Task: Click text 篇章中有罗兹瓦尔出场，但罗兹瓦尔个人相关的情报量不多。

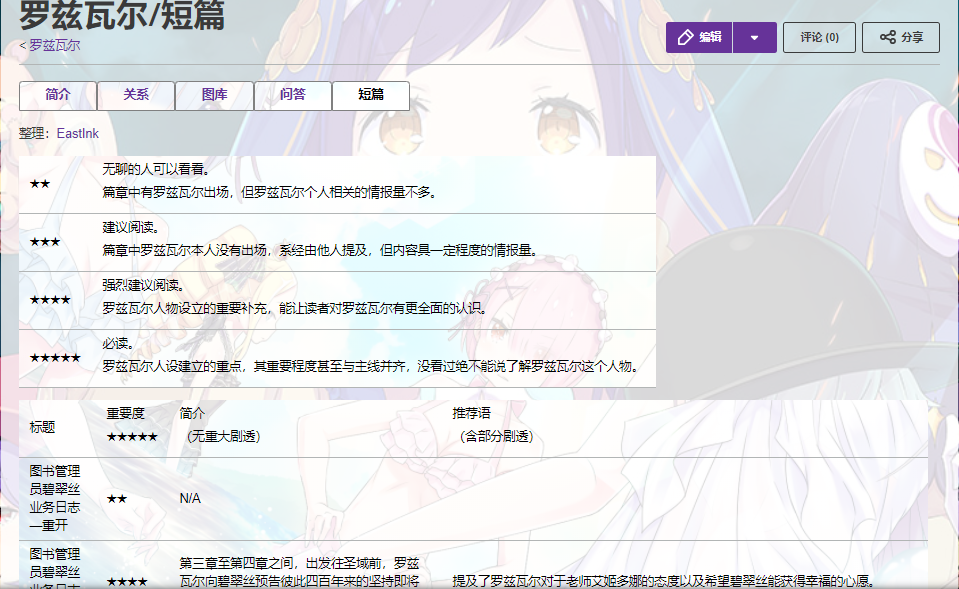Action: 269,193
